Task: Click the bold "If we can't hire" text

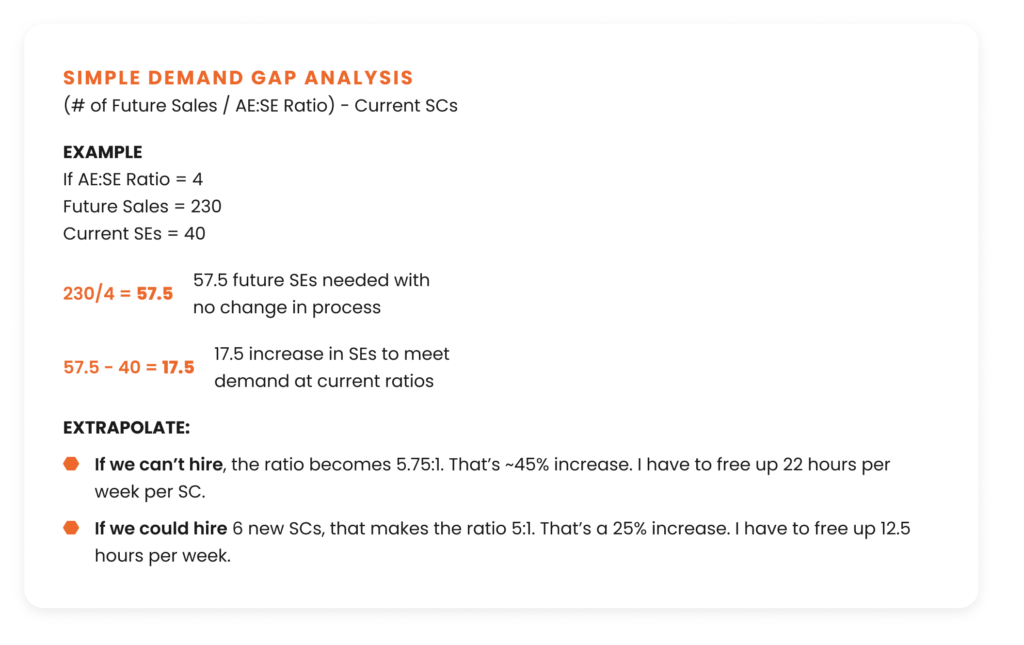Action: click(x=161, y=465)
